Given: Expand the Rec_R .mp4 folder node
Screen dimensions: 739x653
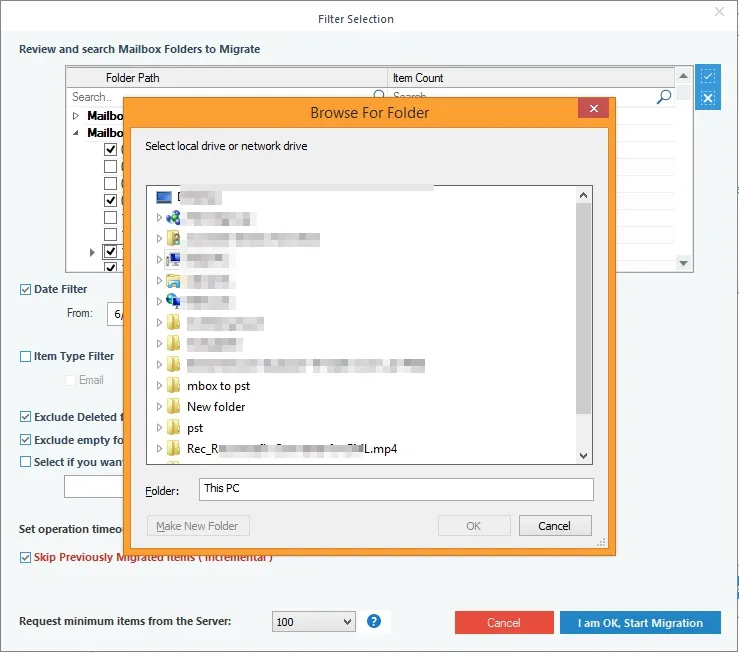Looking at the screenshot, I should pos(159,449).
